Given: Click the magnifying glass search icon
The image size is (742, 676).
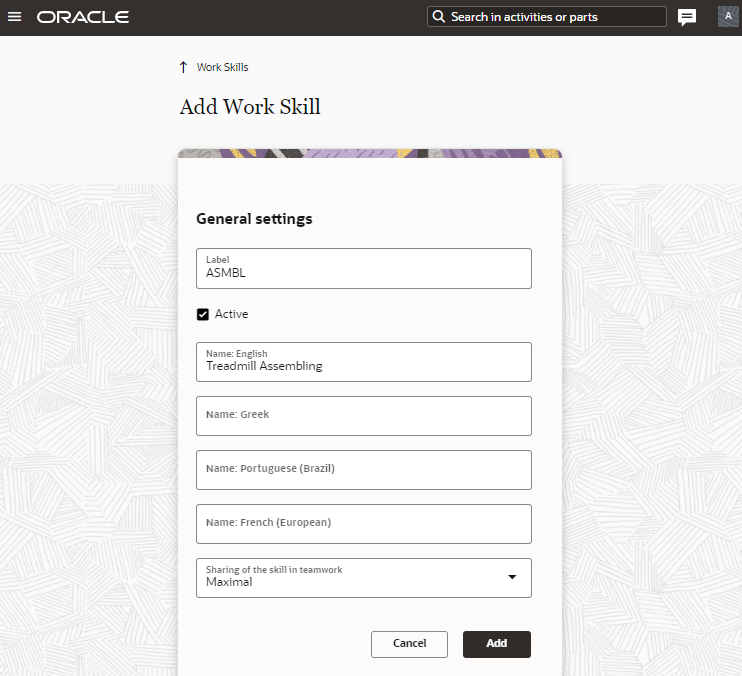Looking at the screenshot, I should (438, 17).
